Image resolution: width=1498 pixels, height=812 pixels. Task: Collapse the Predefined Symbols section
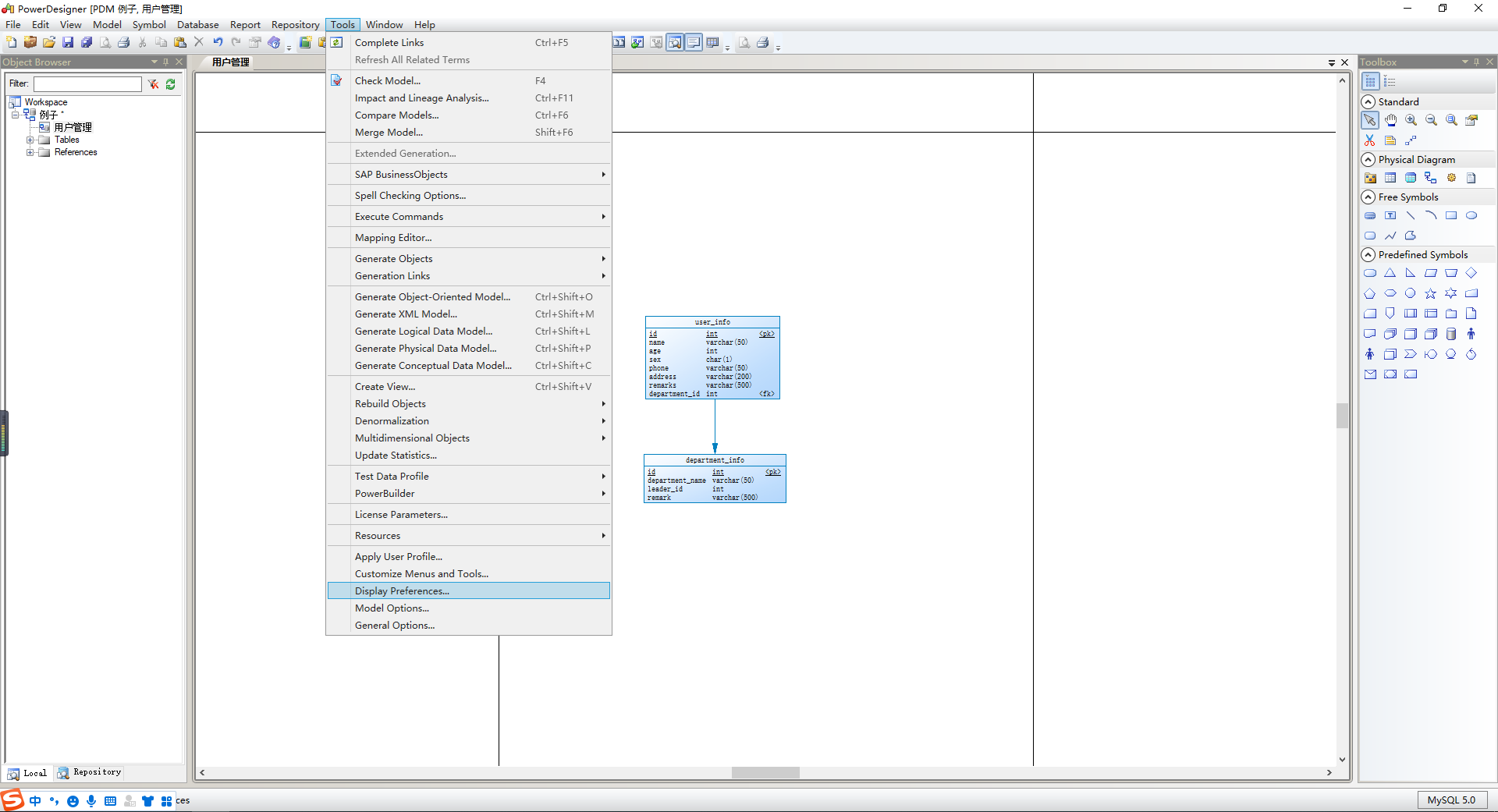1369,254
